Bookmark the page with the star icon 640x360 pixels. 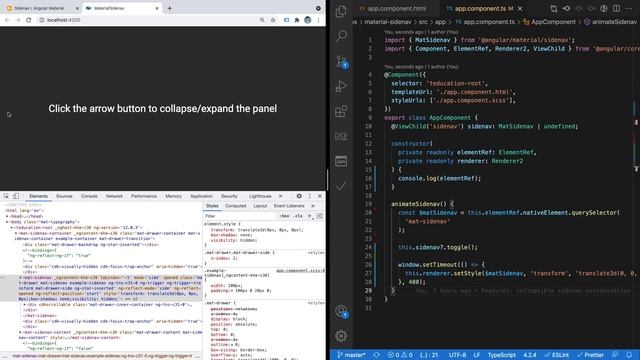273,20
